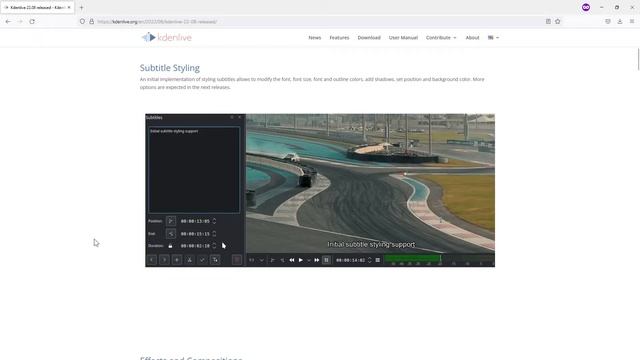640x360 pixels.
Task: Open the monitor zoom 1:1 dropdown
Action: pos(256,260)
